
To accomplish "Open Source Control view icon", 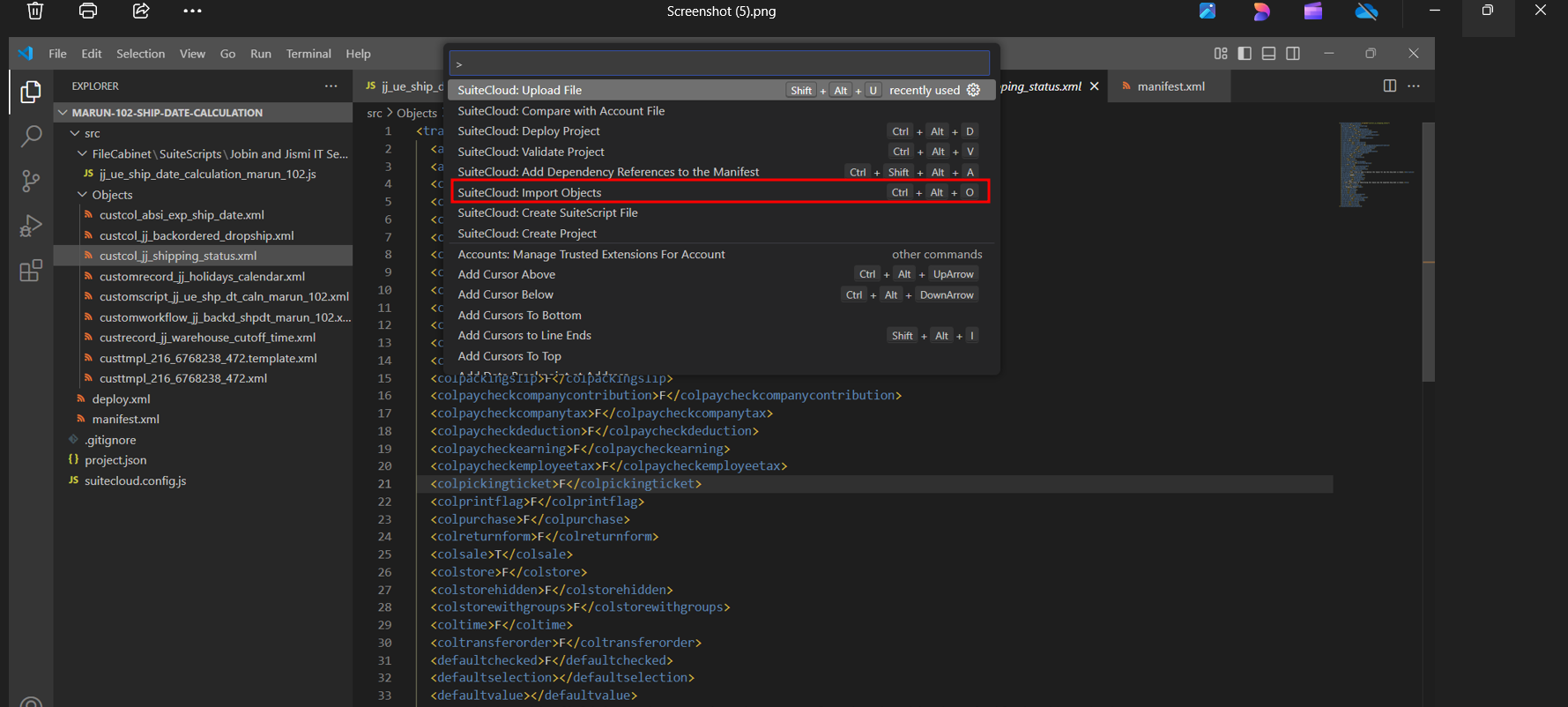I will [31, 181].
